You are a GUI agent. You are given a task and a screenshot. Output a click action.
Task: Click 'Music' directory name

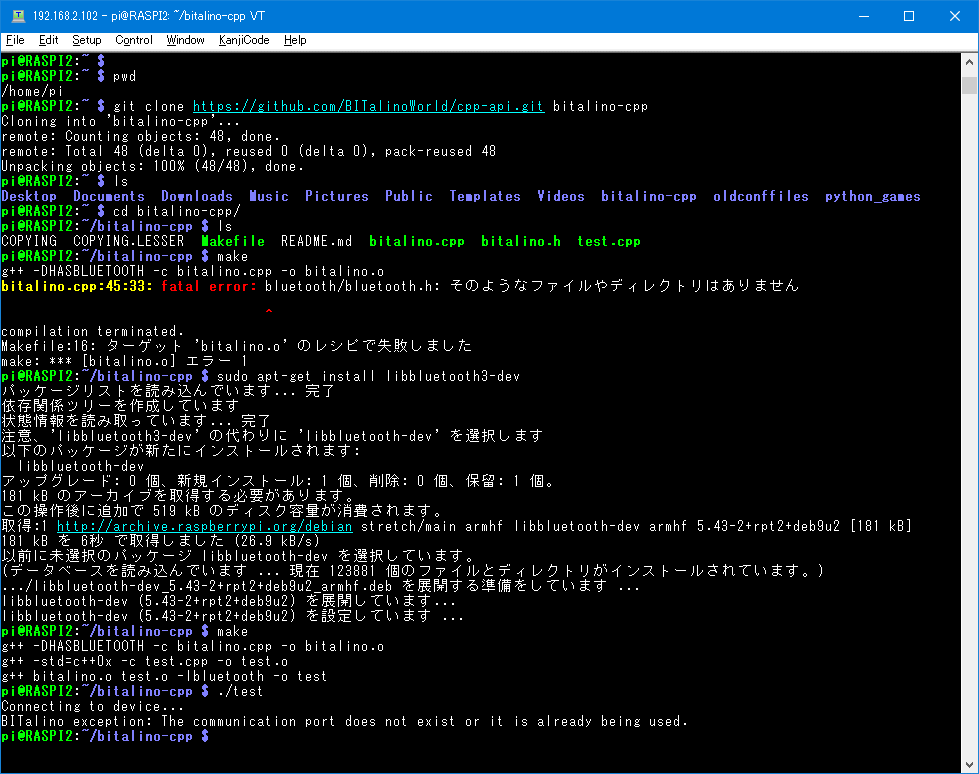268,196
